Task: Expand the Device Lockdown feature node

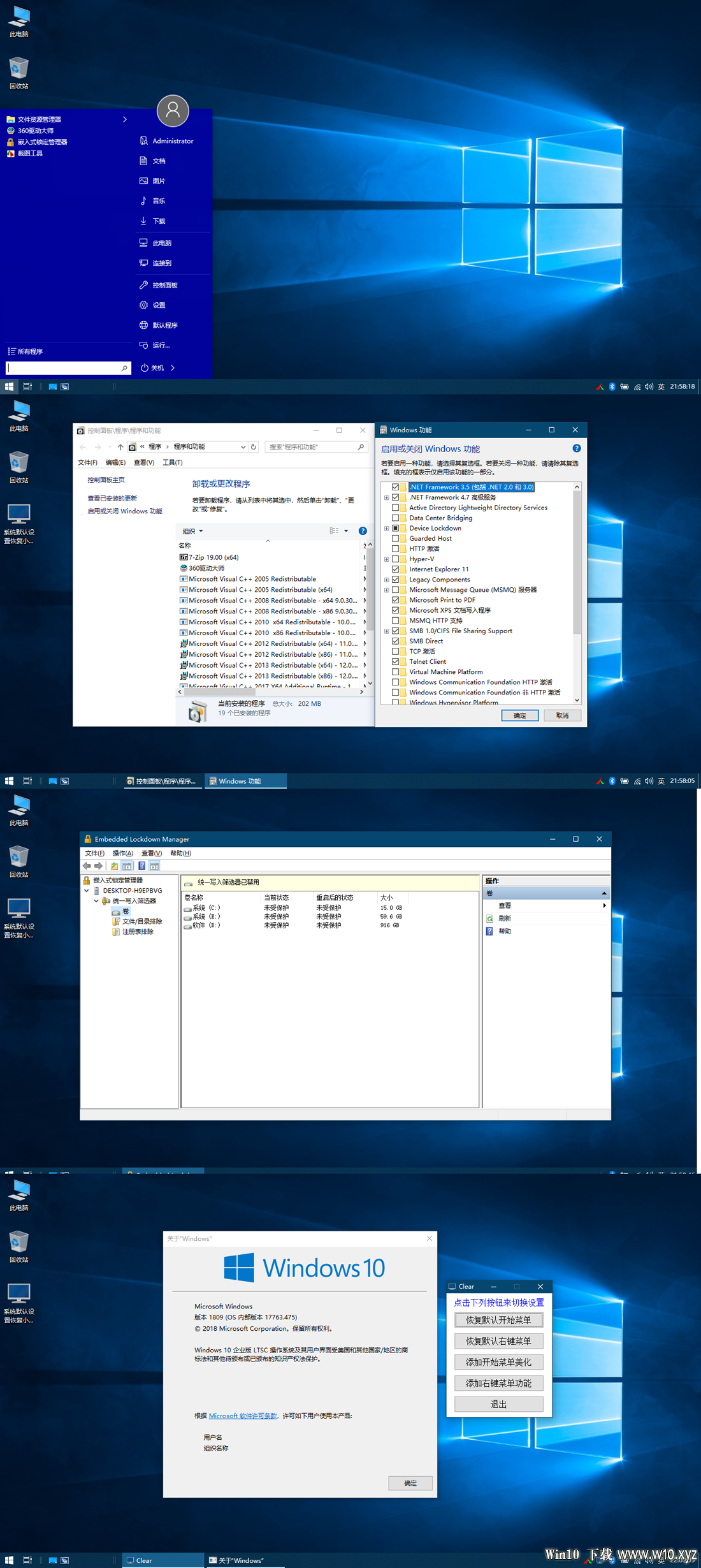Action: (x=386, y=529)
